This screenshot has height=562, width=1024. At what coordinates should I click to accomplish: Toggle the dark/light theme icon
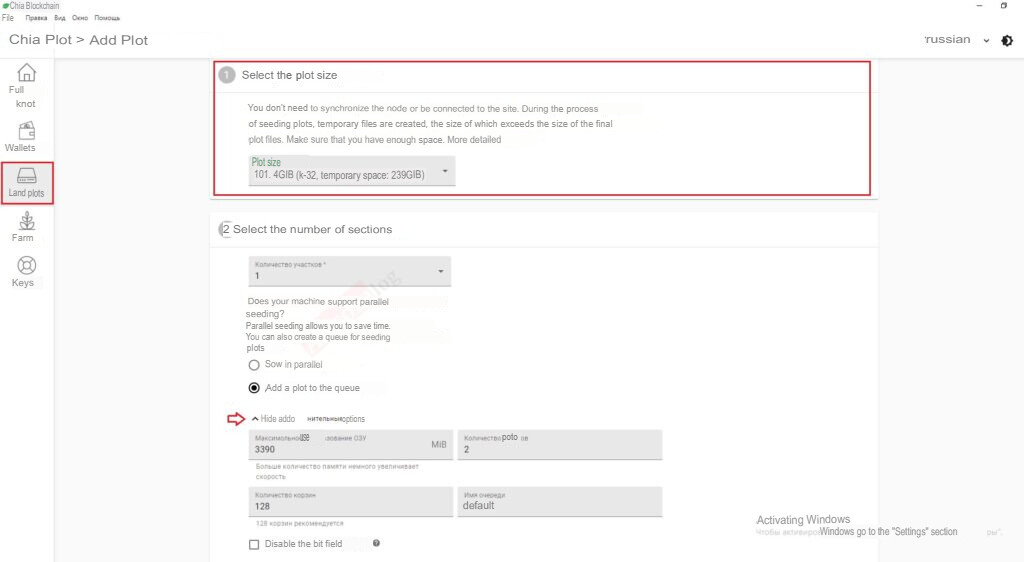click(1006, 40)
